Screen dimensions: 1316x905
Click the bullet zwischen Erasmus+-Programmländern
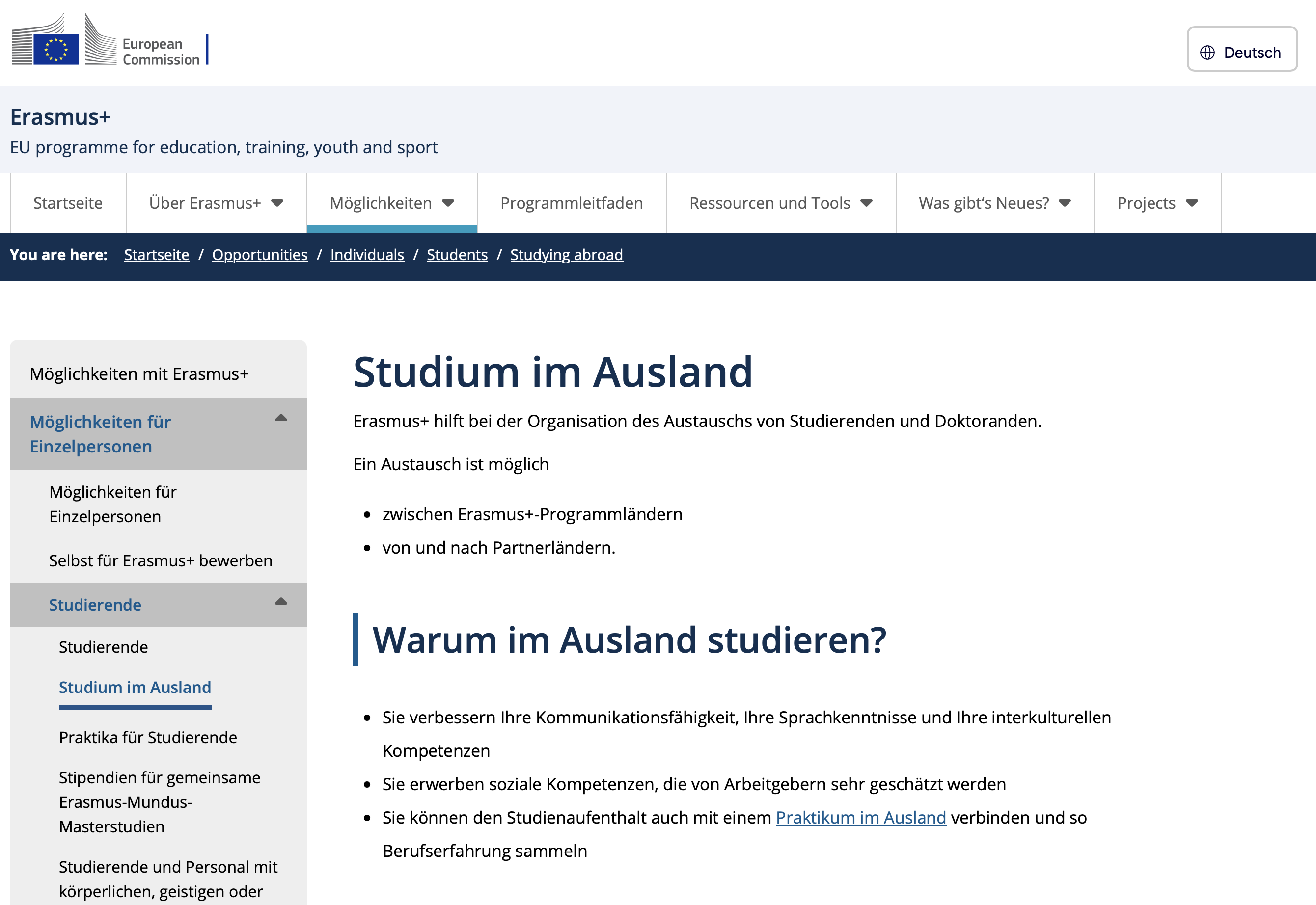532,514
